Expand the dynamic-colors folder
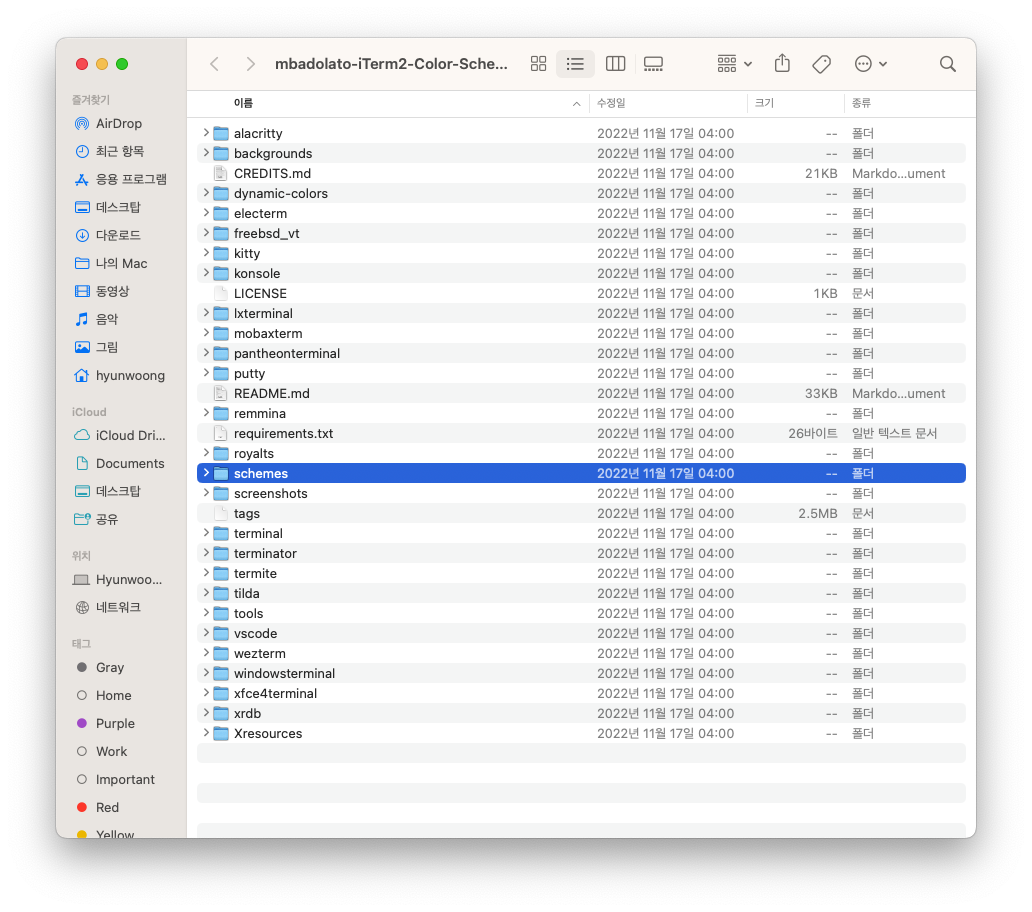Image resolution: width=1032 pixels, height=912 pixels. (x=206, y=193)
